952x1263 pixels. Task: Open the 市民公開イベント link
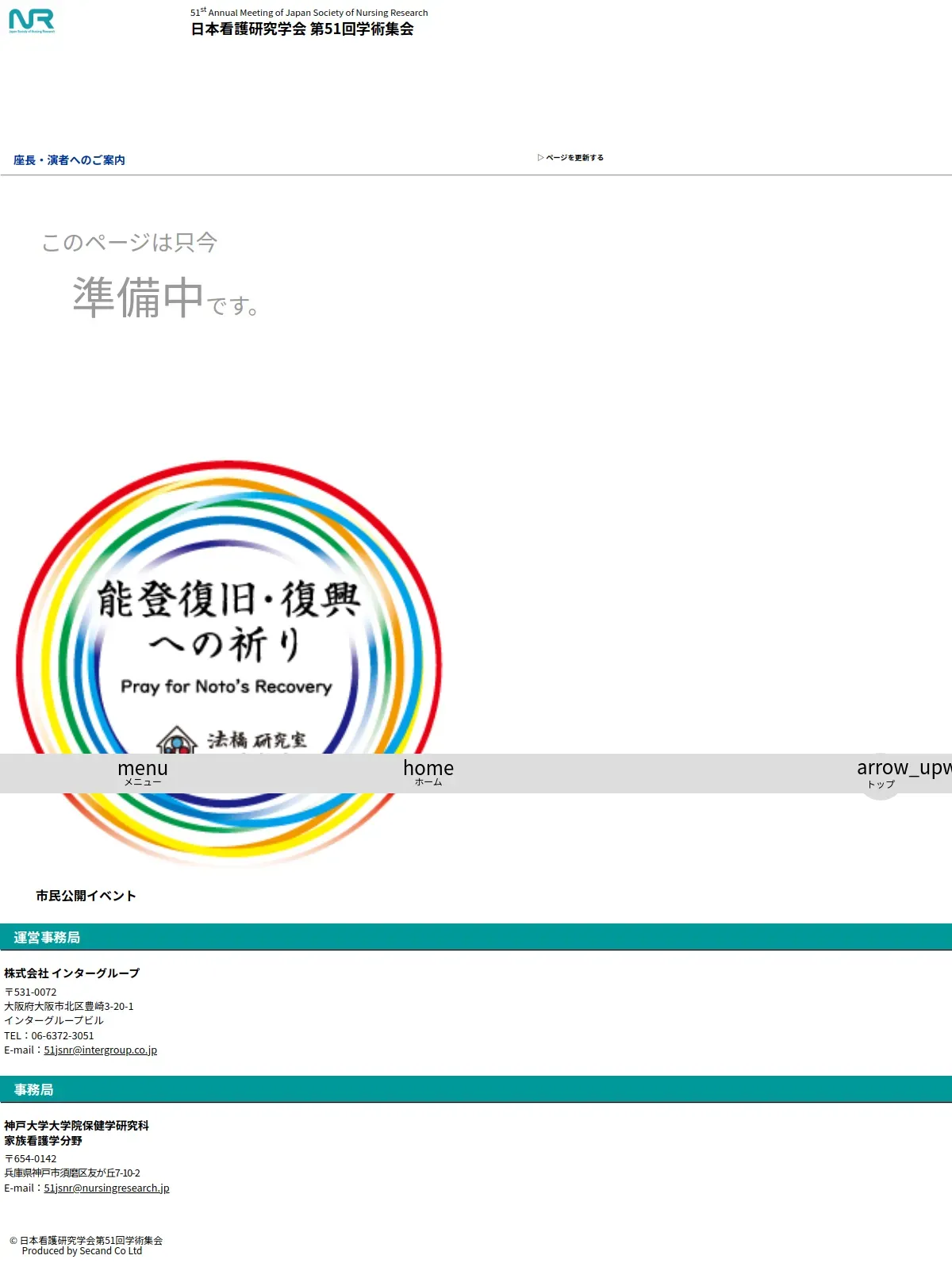[86, 896]
